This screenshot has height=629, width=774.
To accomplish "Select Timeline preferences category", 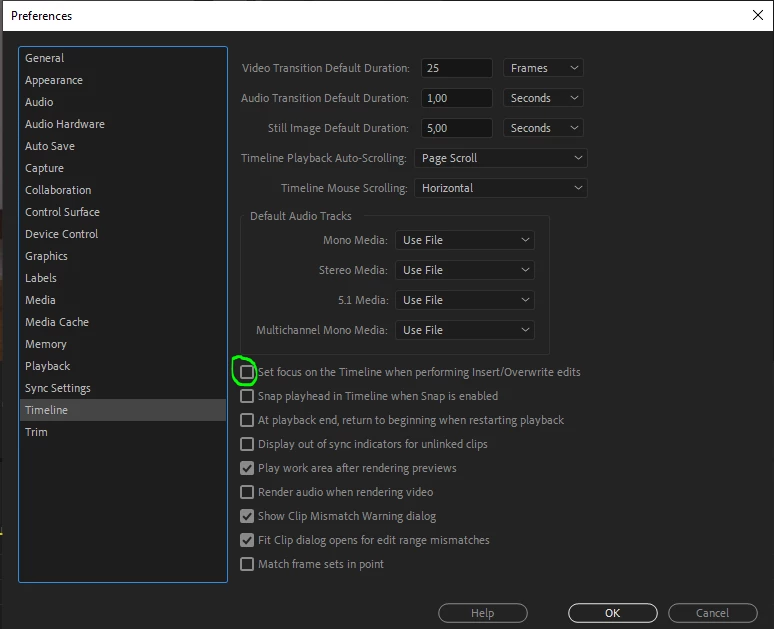I will (123, 410).
